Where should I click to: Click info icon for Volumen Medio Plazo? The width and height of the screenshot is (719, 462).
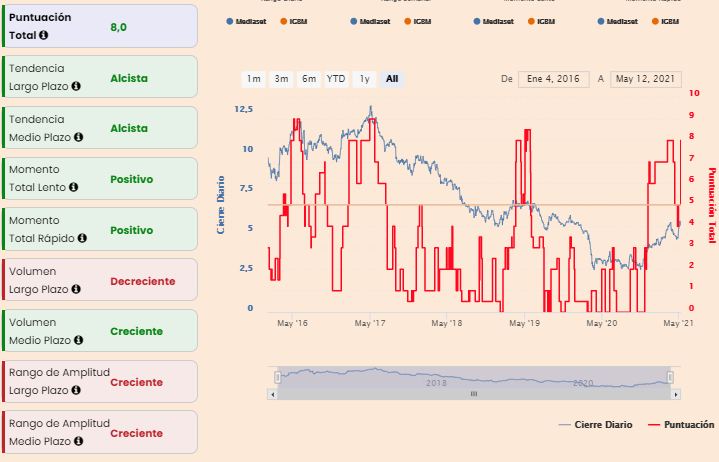(x=78, y=340)
